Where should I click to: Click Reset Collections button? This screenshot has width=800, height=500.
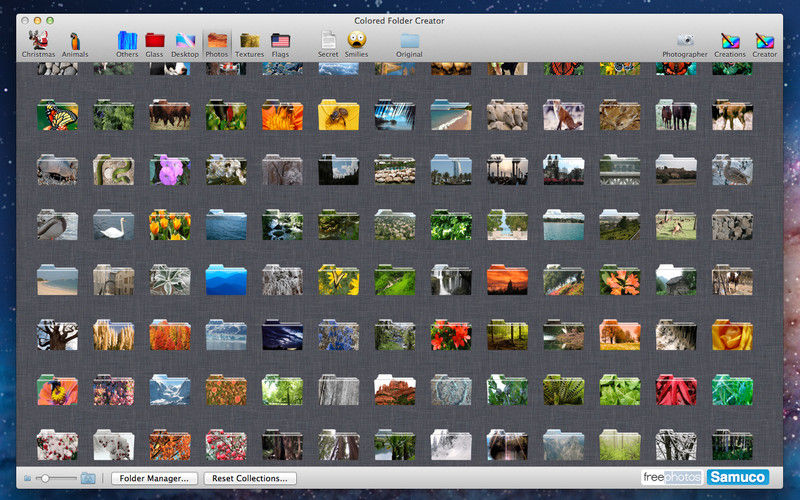[x=250, y=478]
